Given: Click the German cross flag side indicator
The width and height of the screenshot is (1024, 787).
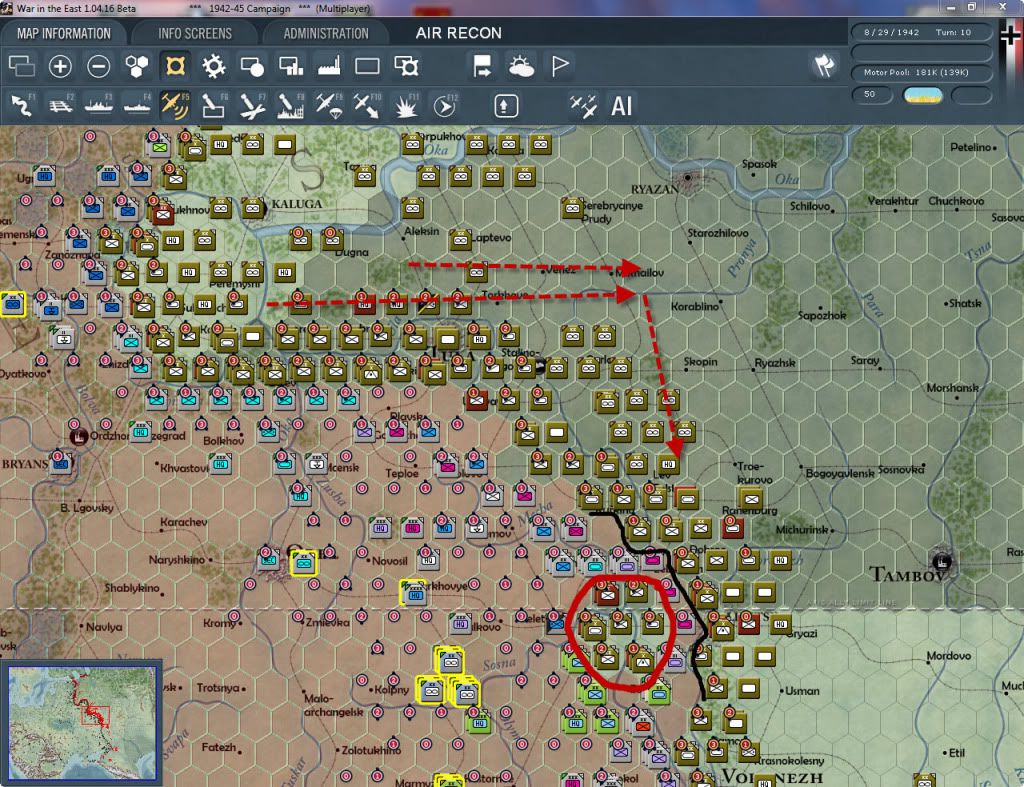Looking at the screenshot, I should [1010, 36].
